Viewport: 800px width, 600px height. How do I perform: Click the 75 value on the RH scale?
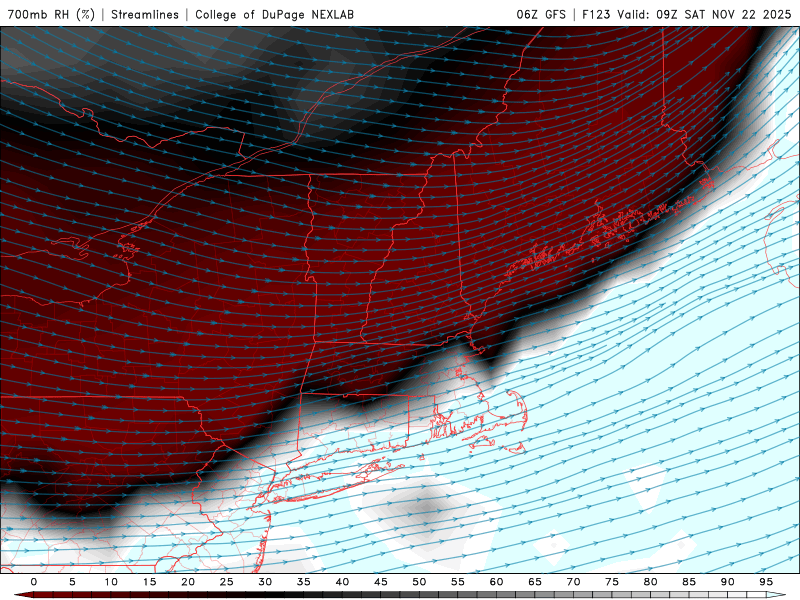(x=612, y=582)
